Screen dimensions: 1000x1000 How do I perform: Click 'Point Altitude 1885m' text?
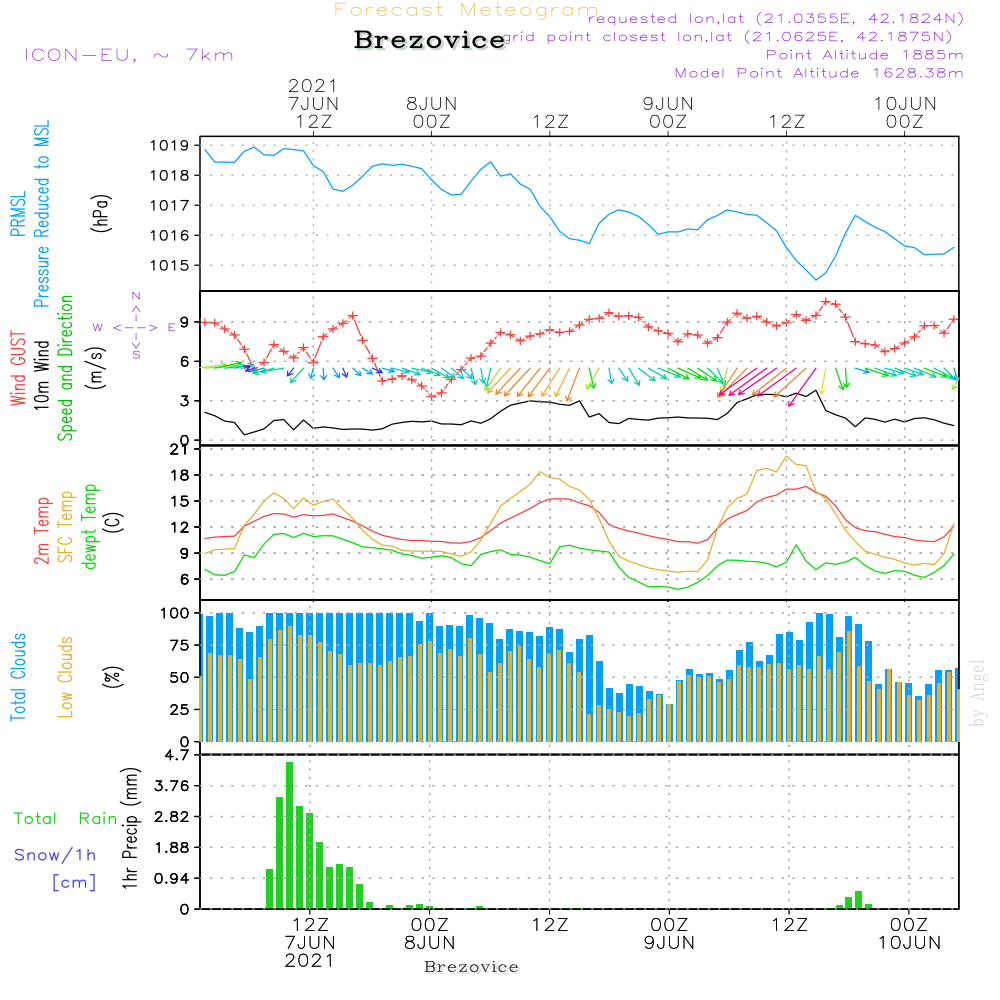865,55
